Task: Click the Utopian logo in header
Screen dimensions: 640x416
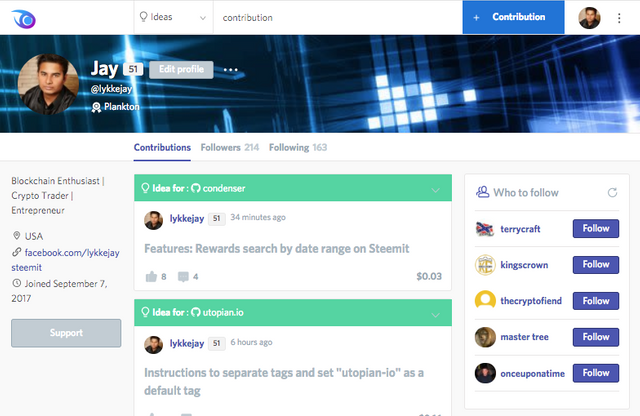Action: tap(24, 18)
